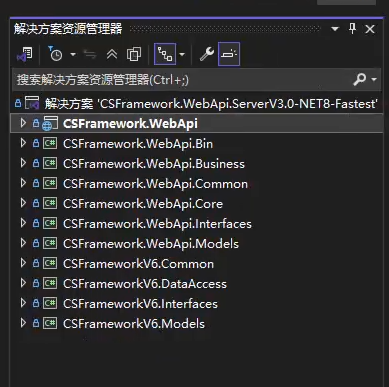This screenshot has width=389, height=387.
Task: Select the CSFramework.WebApi.Common label
Action: click(155, 184)
